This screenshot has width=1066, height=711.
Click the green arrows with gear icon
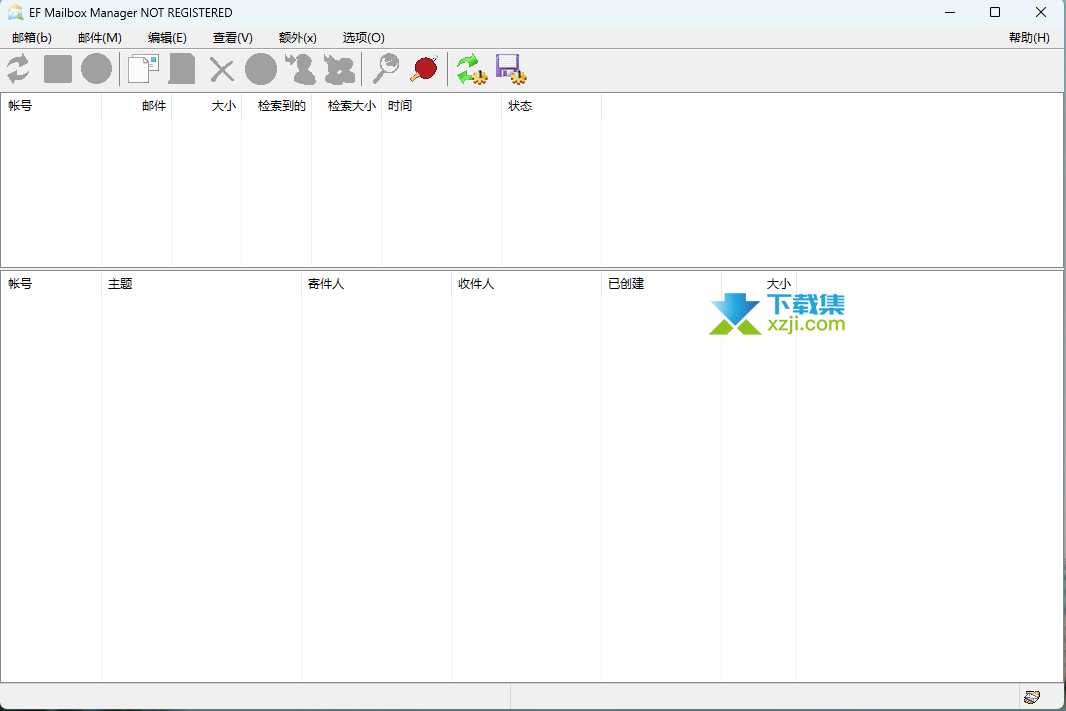click(x=471, y=69)
